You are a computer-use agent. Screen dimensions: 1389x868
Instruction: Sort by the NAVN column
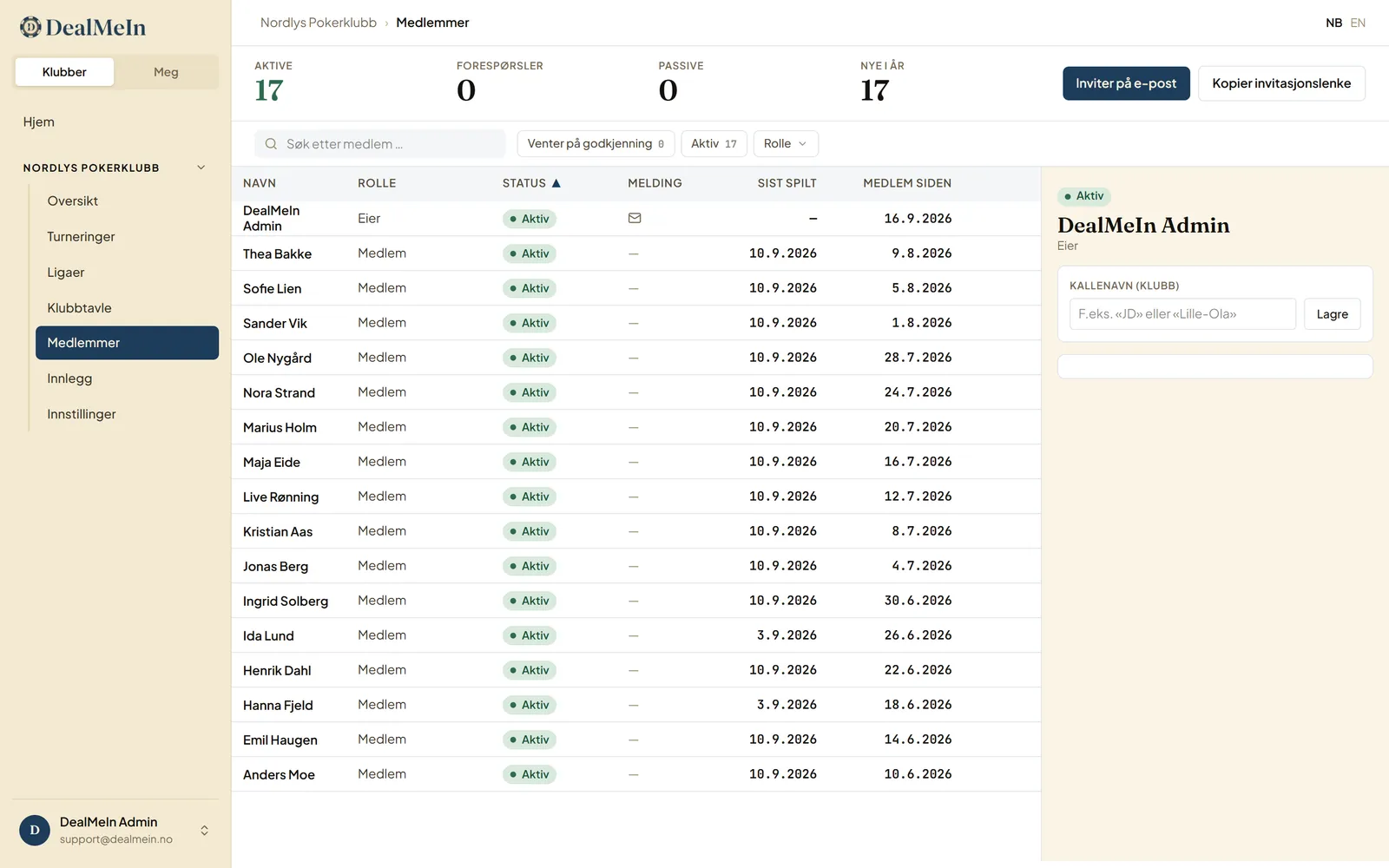260,183
